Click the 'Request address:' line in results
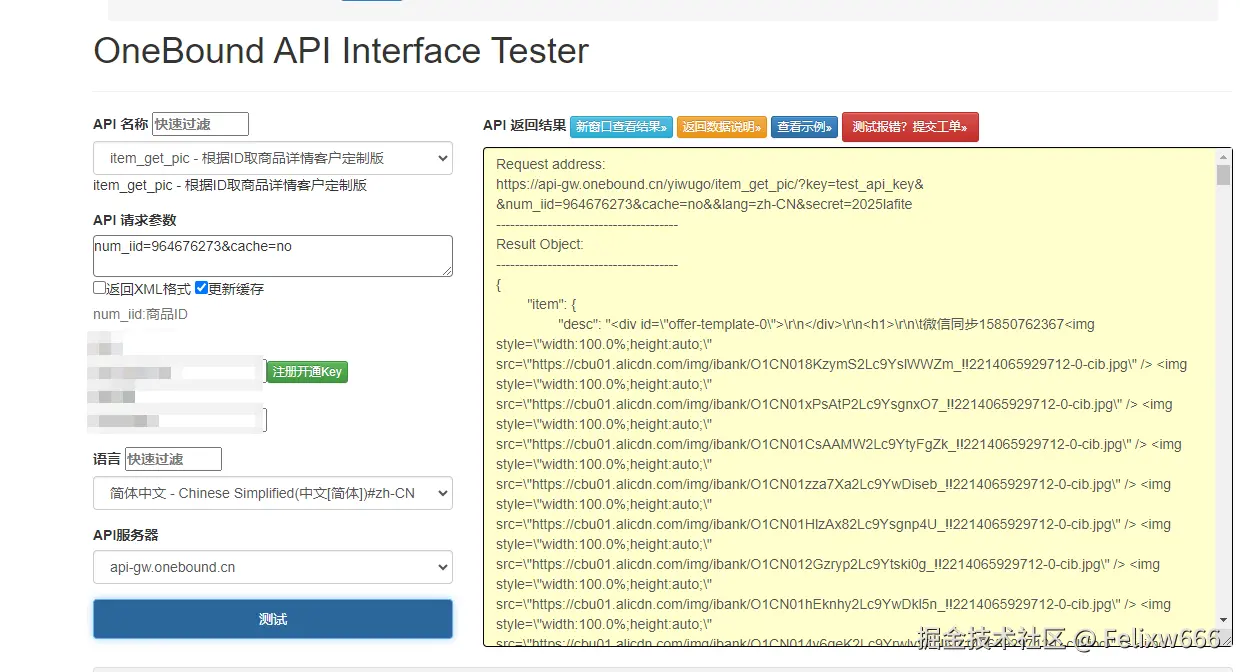The width and height of the screenshot is (1240, 672). (x=550, y=164)
